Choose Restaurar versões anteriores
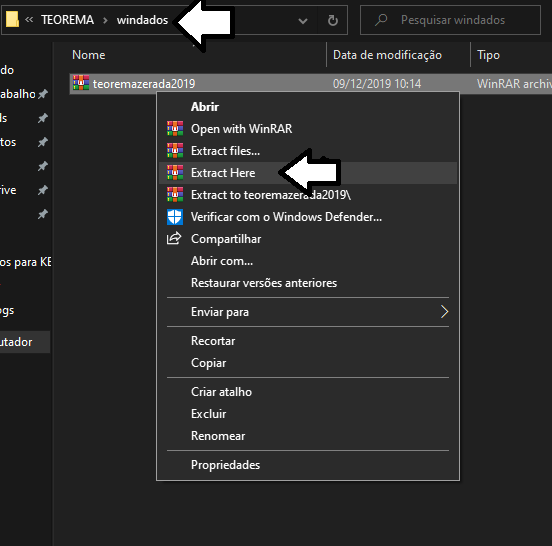The height and width of the screenshot is (546, 552). click(x=308, y=283)
